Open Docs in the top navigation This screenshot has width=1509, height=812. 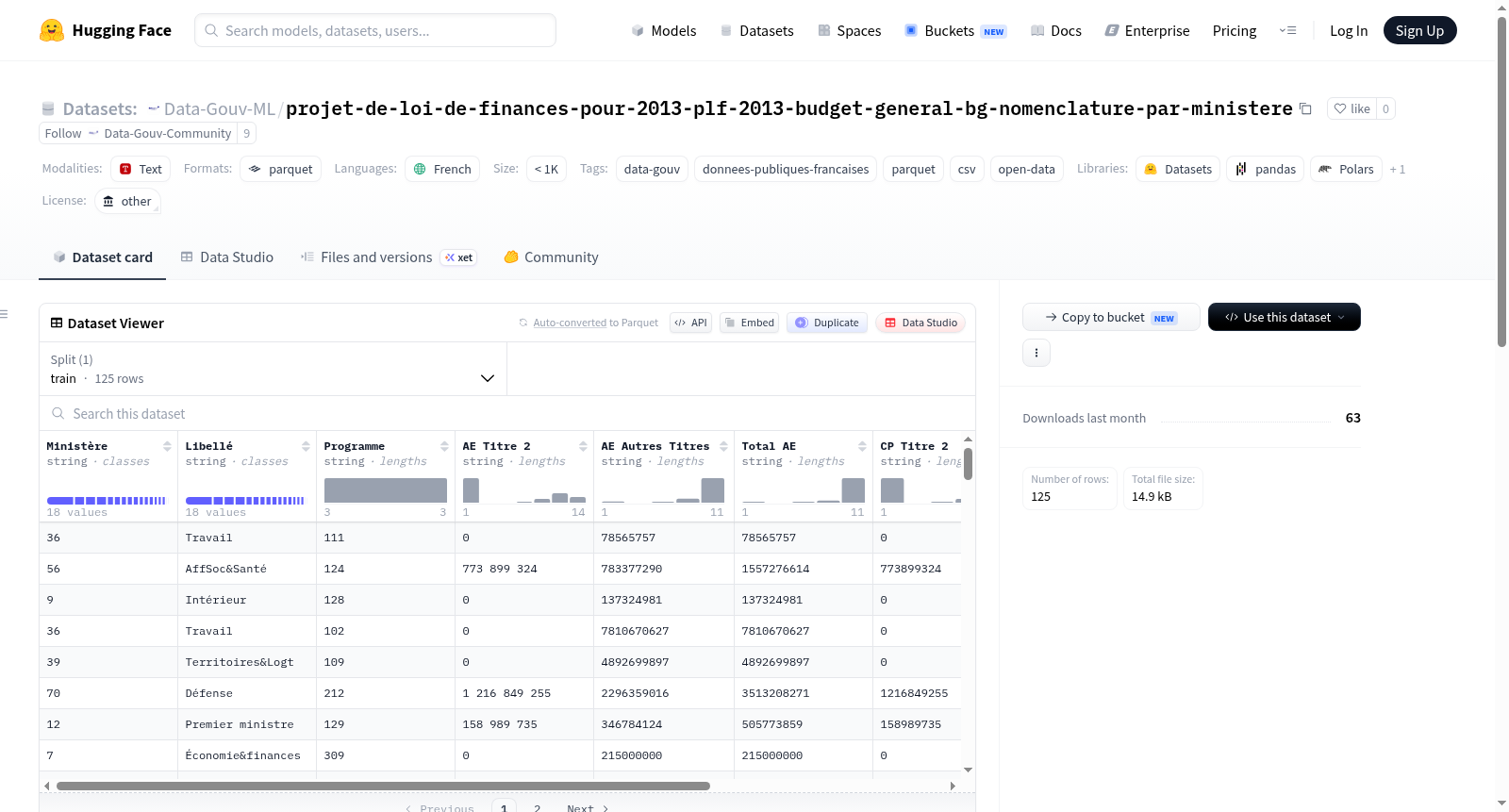1055,30
